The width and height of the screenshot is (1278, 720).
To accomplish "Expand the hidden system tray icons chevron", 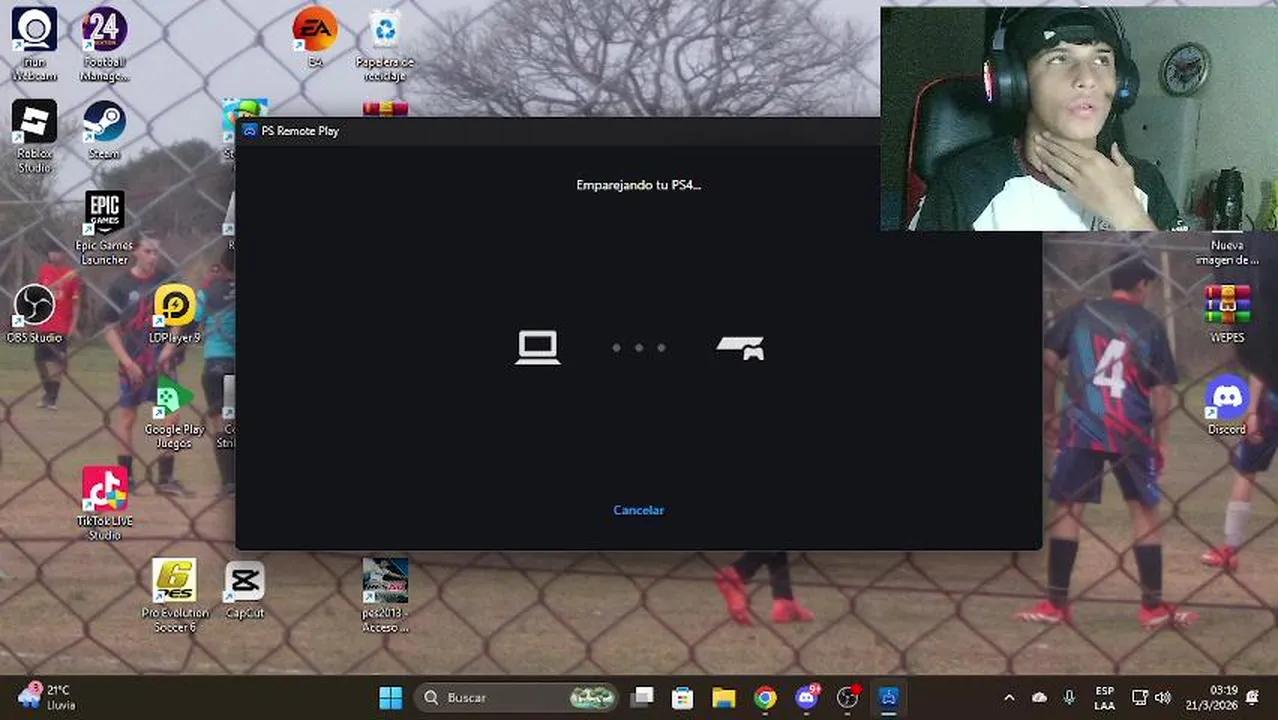I will (x=1009, y=698).
